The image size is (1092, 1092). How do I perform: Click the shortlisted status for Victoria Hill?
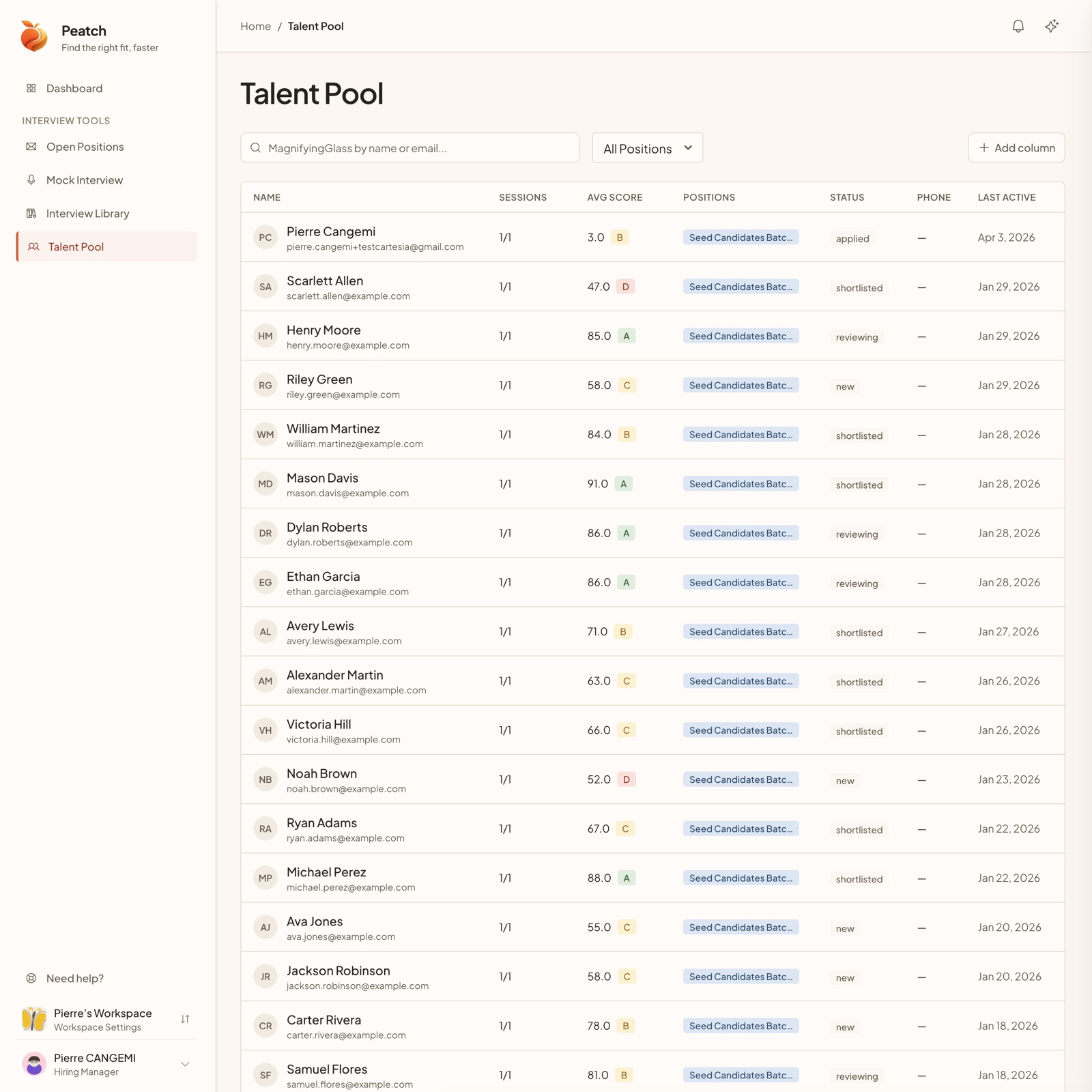[x=859, y=731]
